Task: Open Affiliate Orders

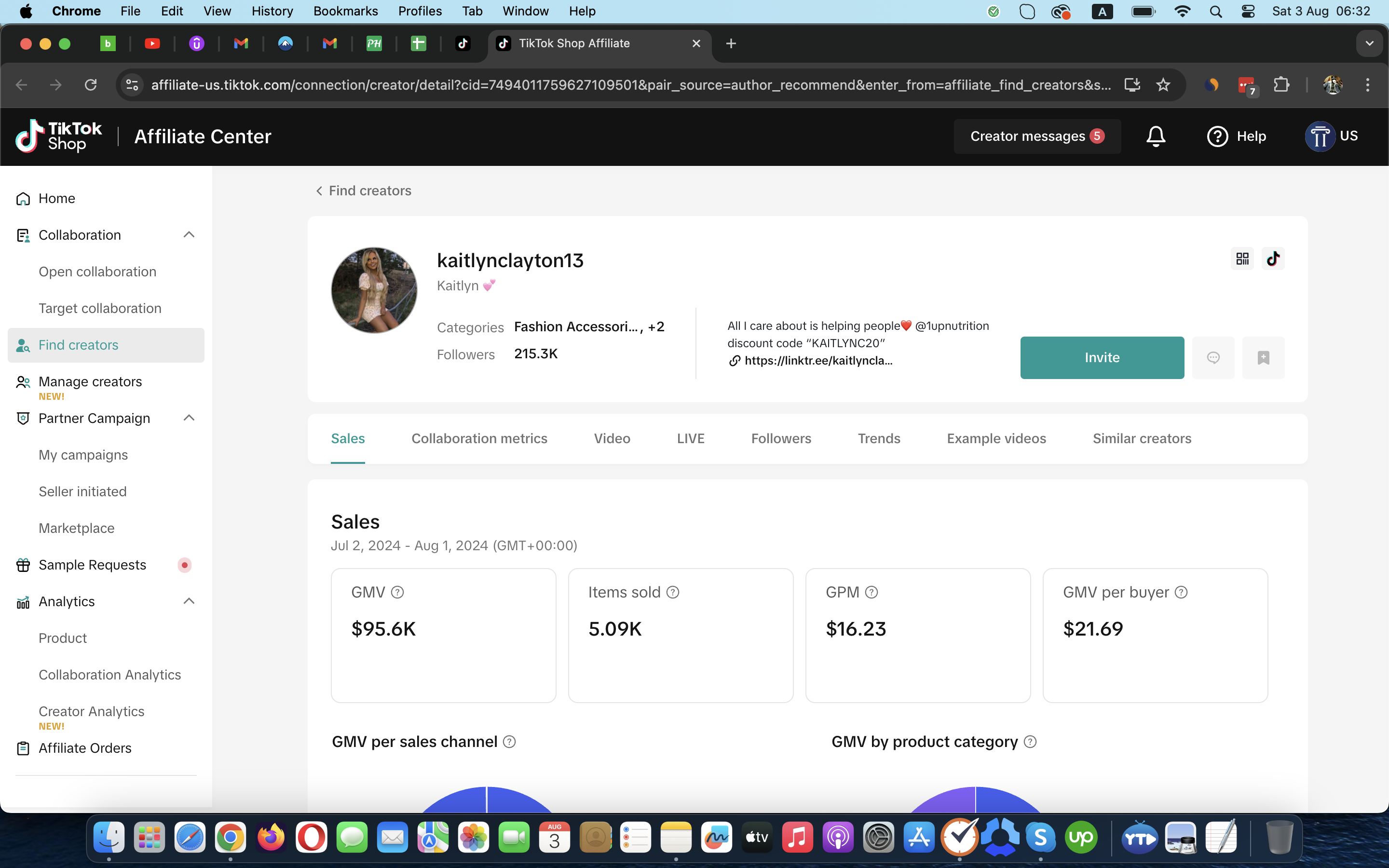Action: (x=85, y=748)
